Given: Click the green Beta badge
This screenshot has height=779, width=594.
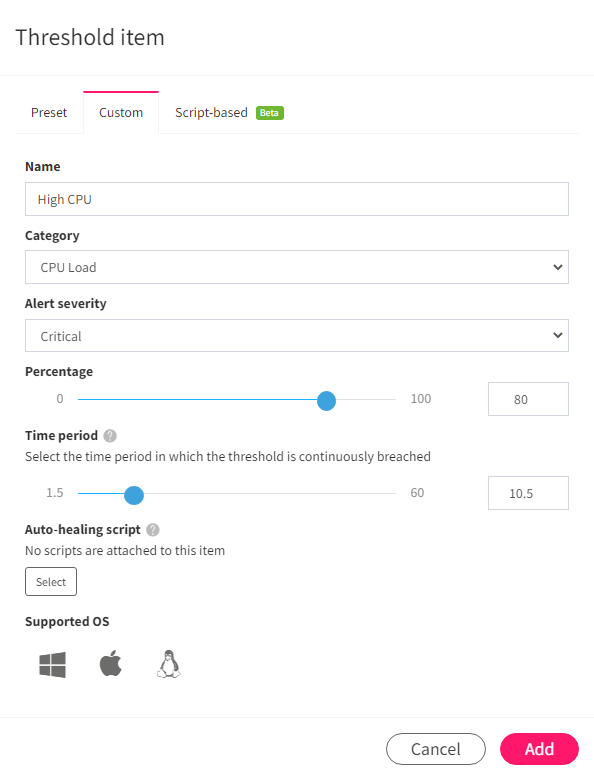Looking at the screenshot, I should click(270, 113).
